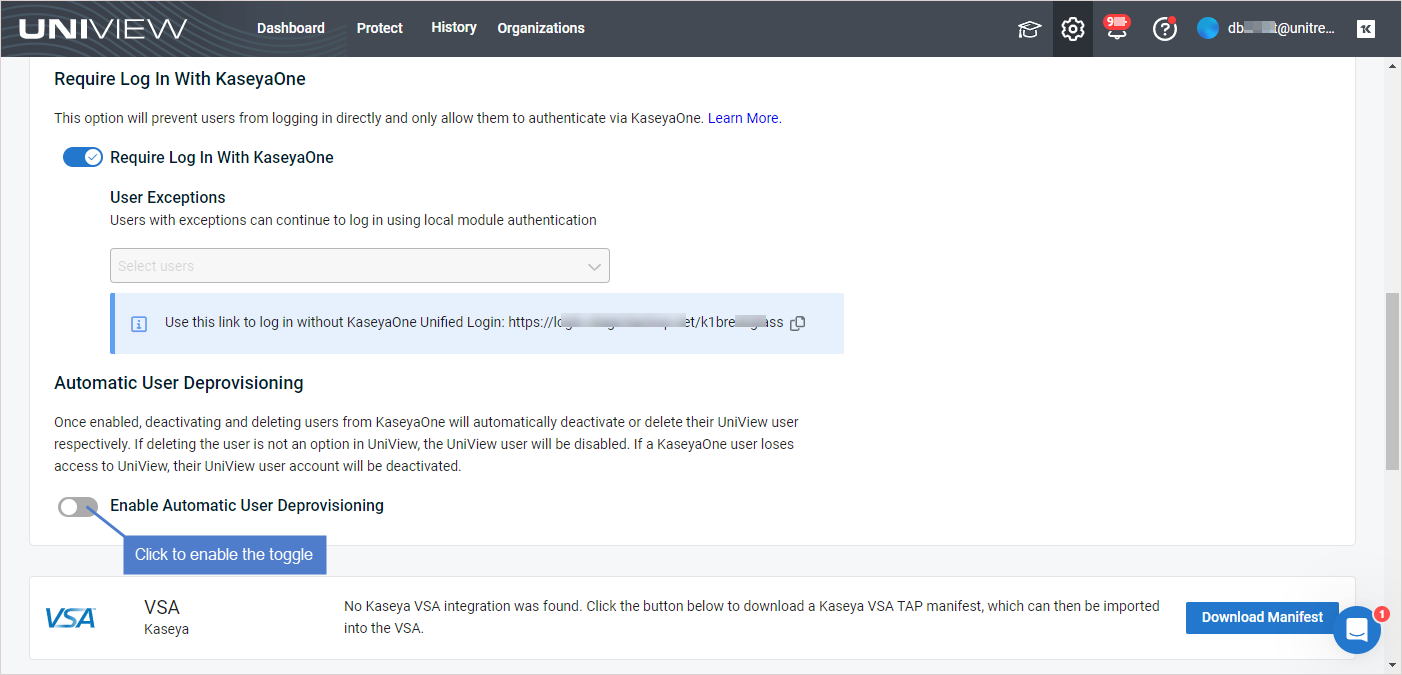
Task: Click the info icon in the link banner
Action: pyautogui.click(x=140, y=324)
